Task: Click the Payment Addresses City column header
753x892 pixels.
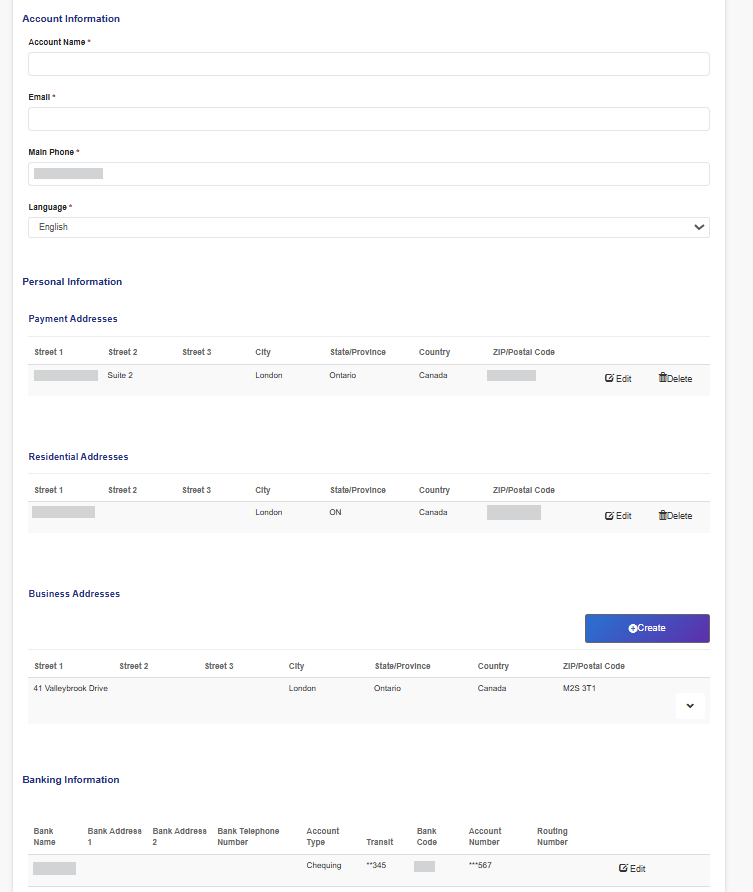Action: point(263,352)
